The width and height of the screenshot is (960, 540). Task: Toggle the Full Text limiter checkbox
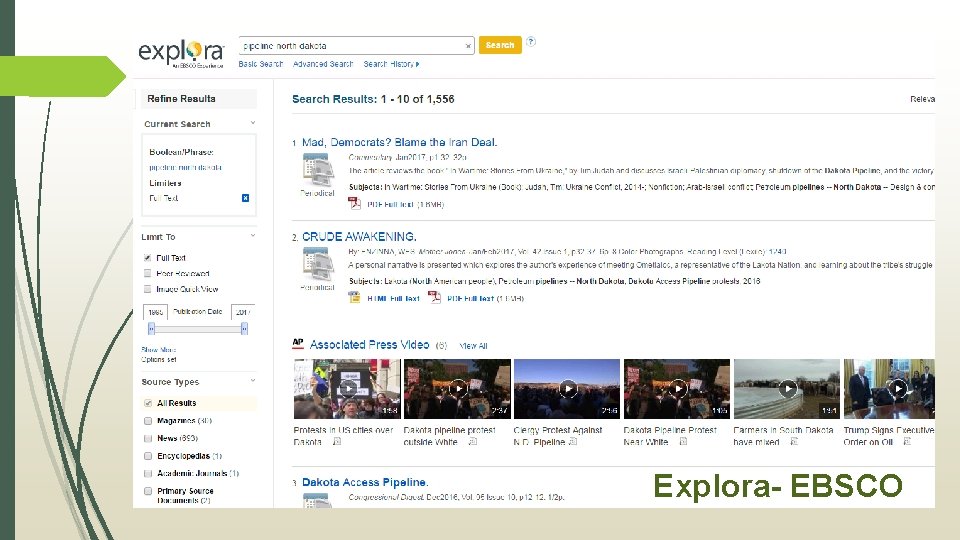coord(148,258)
